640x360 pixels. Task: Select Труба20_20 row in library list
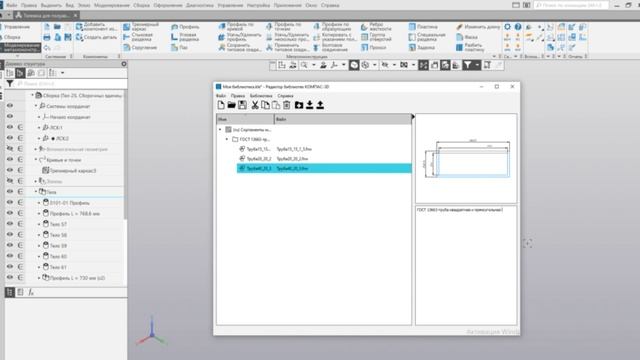pos(324,158)
